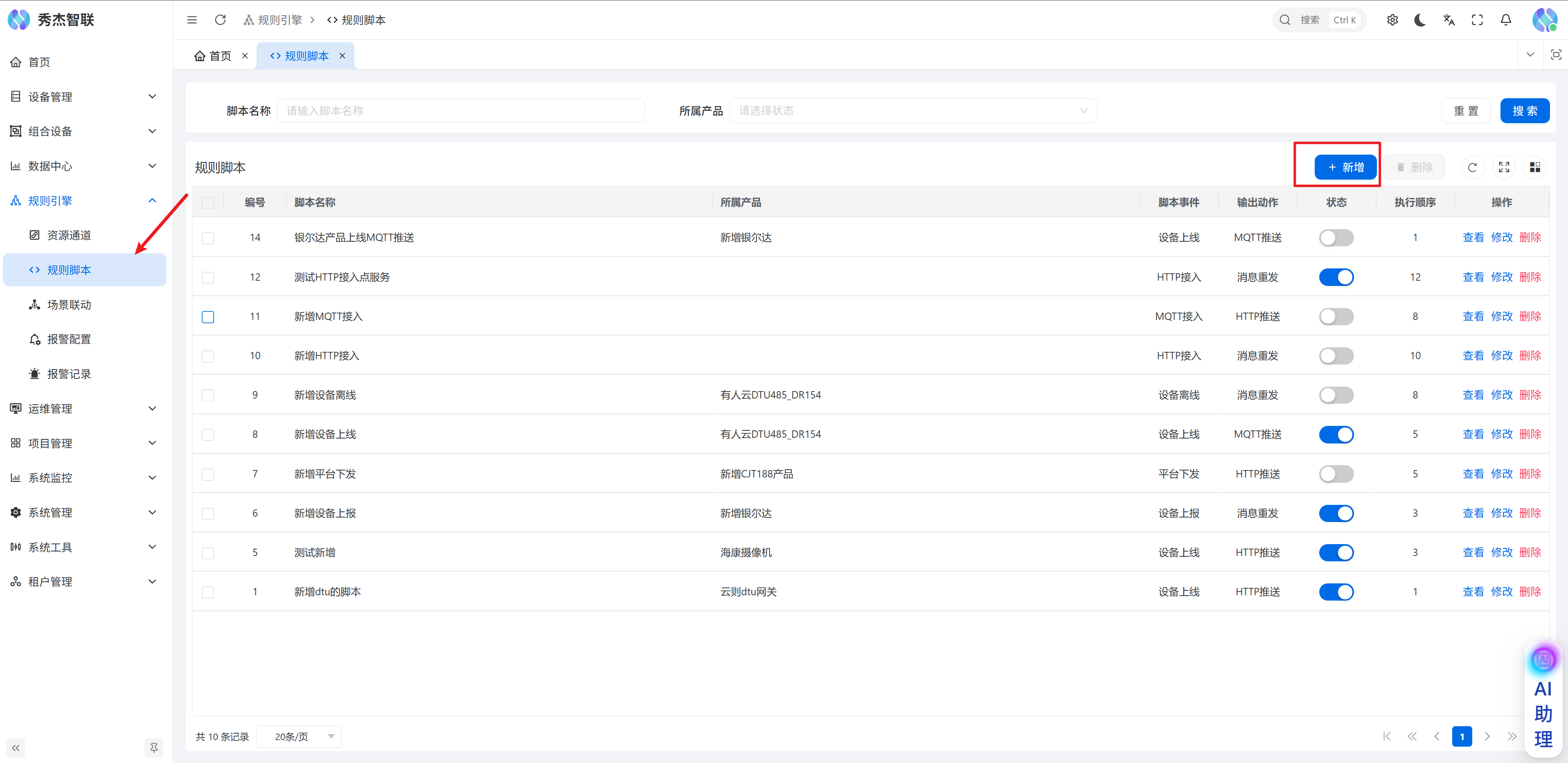1568x763 pixels.
Task: Click 修改 link for 新增设备上线 row
Action: 1501,434
